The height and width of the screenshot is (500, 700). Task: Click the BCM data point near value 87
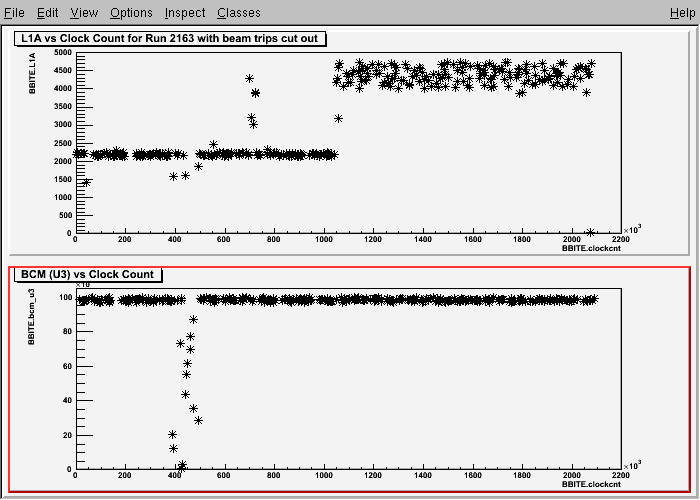193,320
